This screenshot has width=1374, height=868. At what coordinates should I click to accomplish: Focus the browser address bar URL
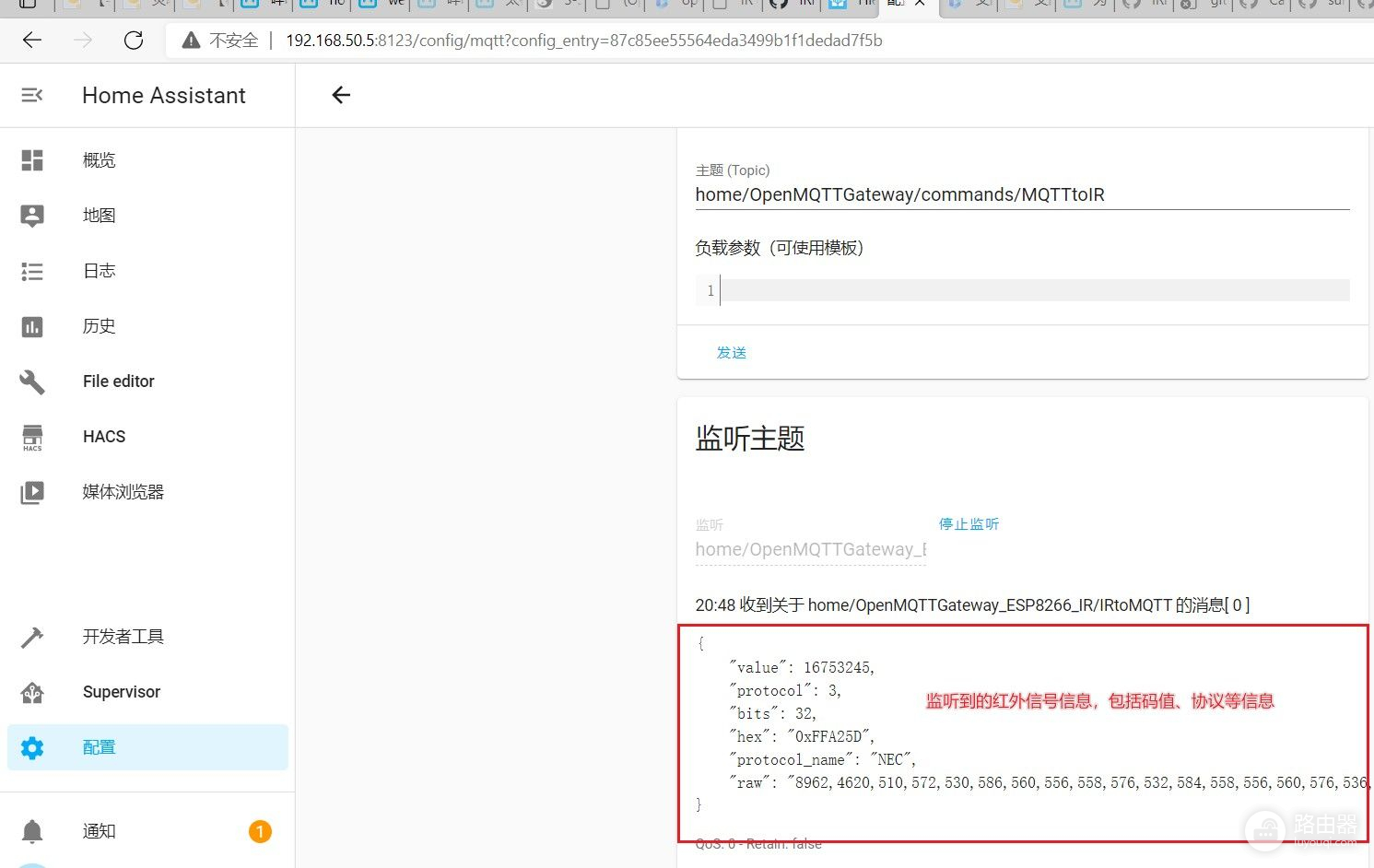click(584, 41)
